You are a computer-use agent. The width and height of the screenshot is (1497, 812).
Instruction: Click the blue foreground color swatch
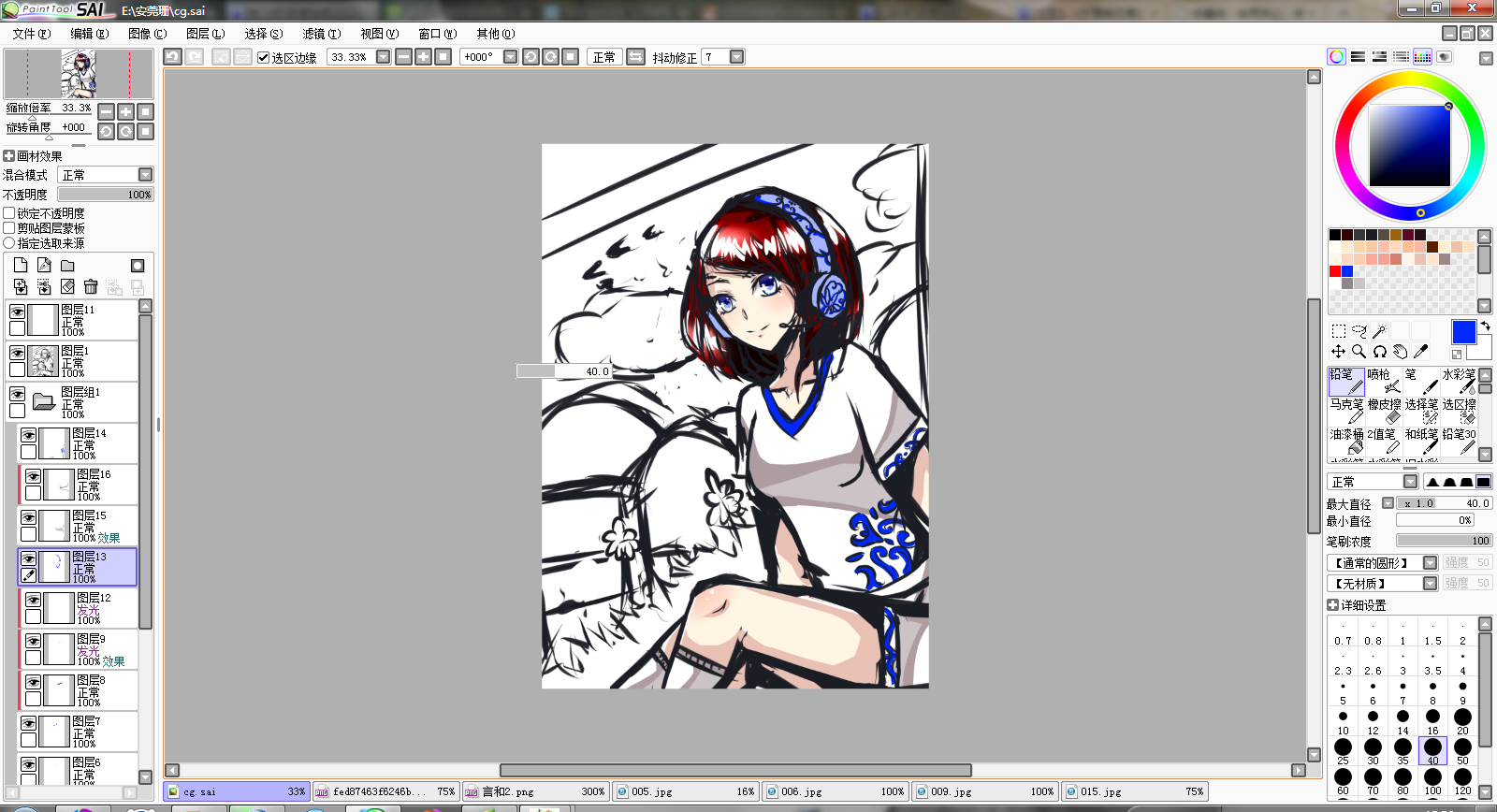(1463, 332)
